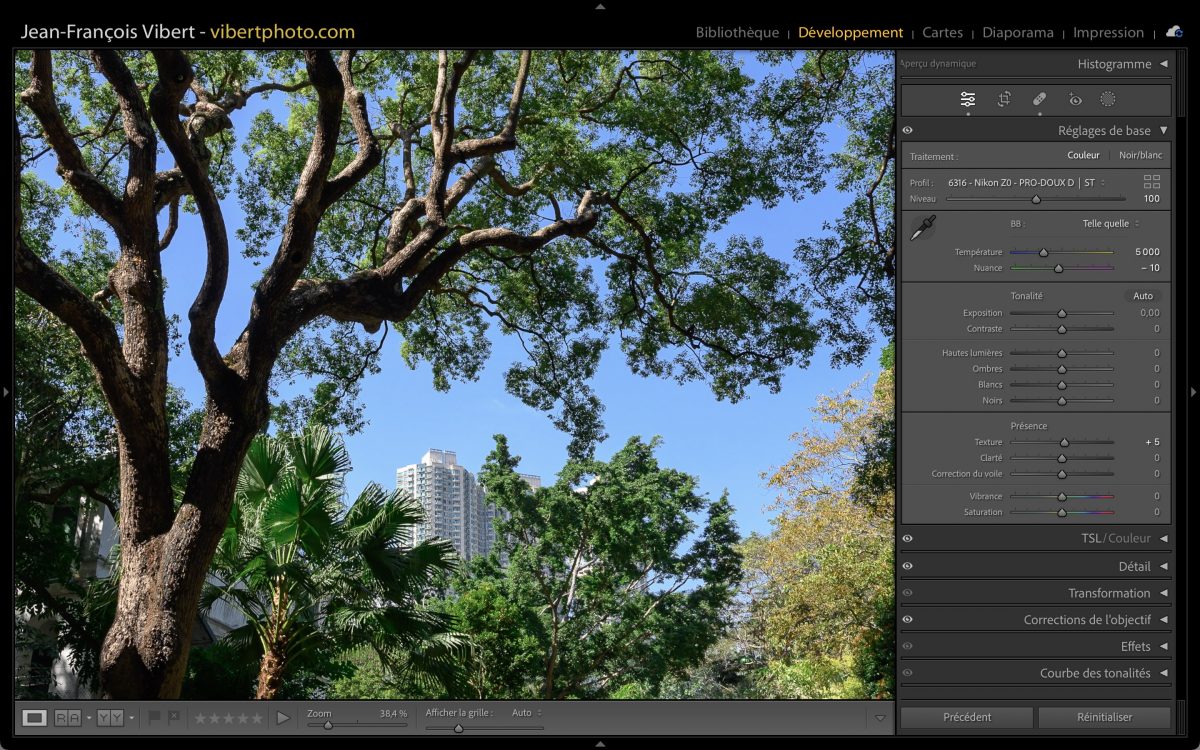Switch to the Bibliothèque module
Viewport: 1200px width, 750px height.
click(737, 32)
